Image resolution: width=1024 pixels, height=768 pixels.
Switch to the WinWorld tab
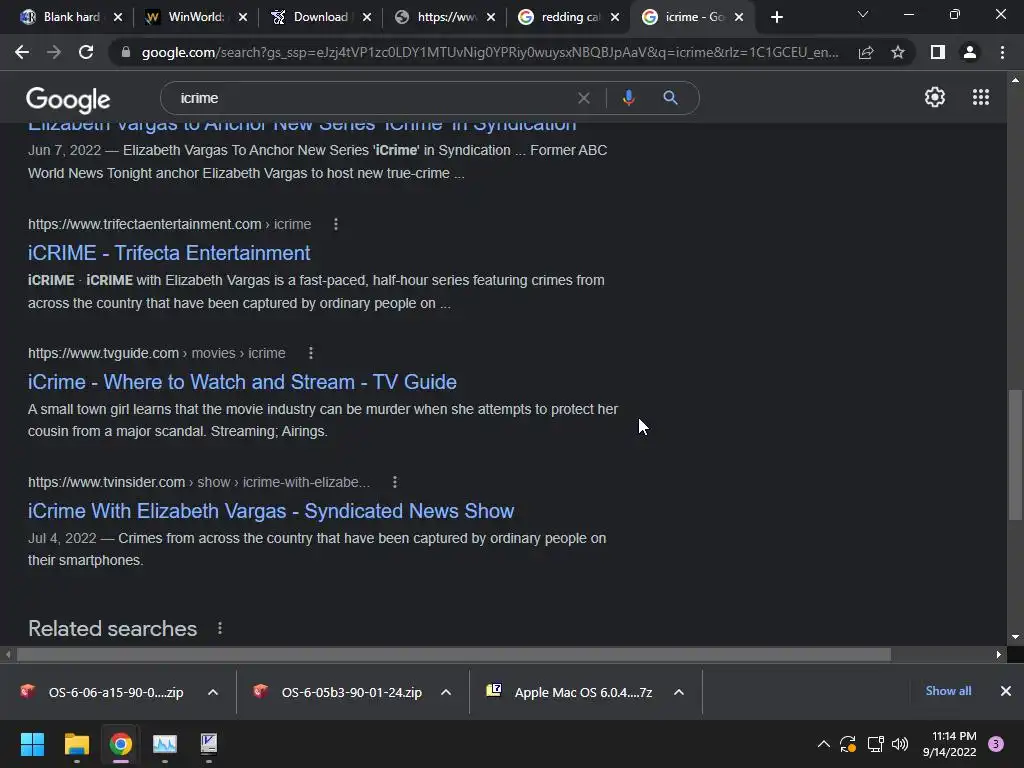tap(196, 17)
